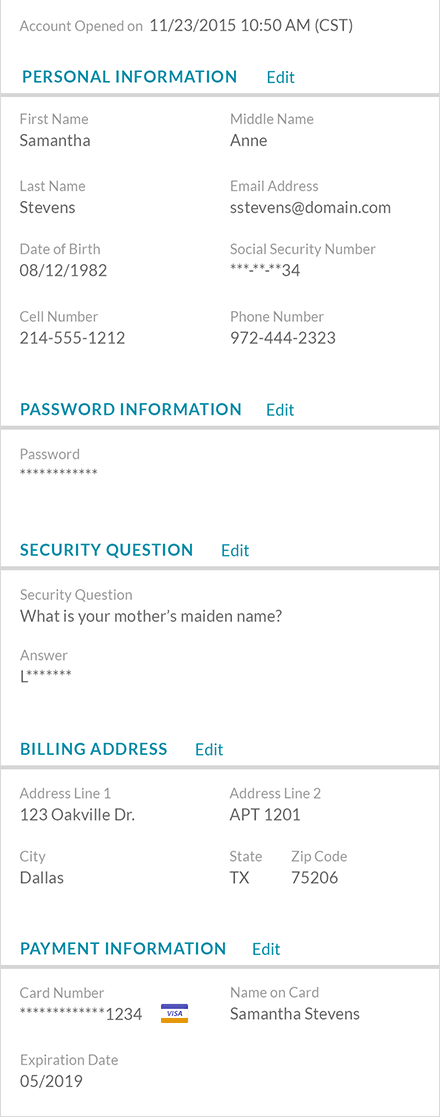
Task: Click the Personal Information heading
Action: (x=130, y=77)
